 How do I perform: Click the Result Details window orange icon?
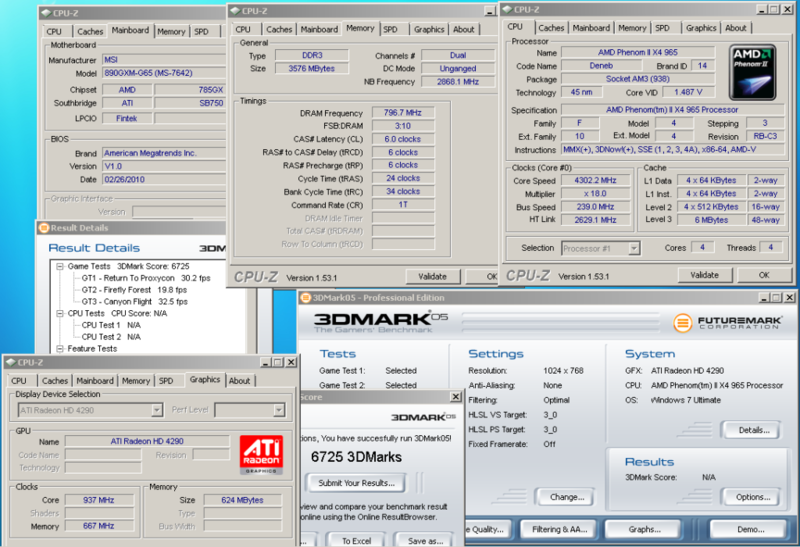coord(46,227)
